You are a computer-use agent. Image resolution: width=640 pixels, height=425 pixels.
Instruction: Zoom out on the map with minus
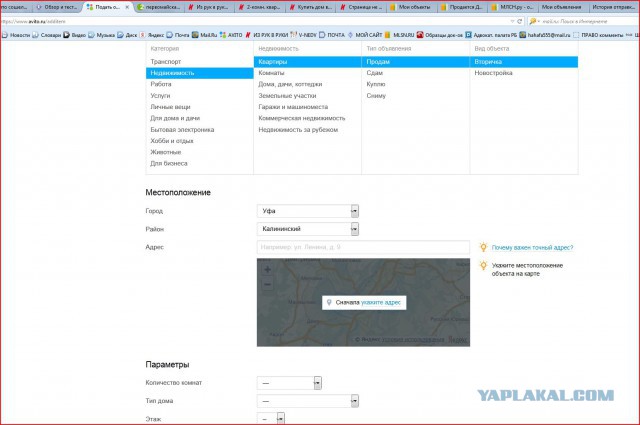pos(267,284)
